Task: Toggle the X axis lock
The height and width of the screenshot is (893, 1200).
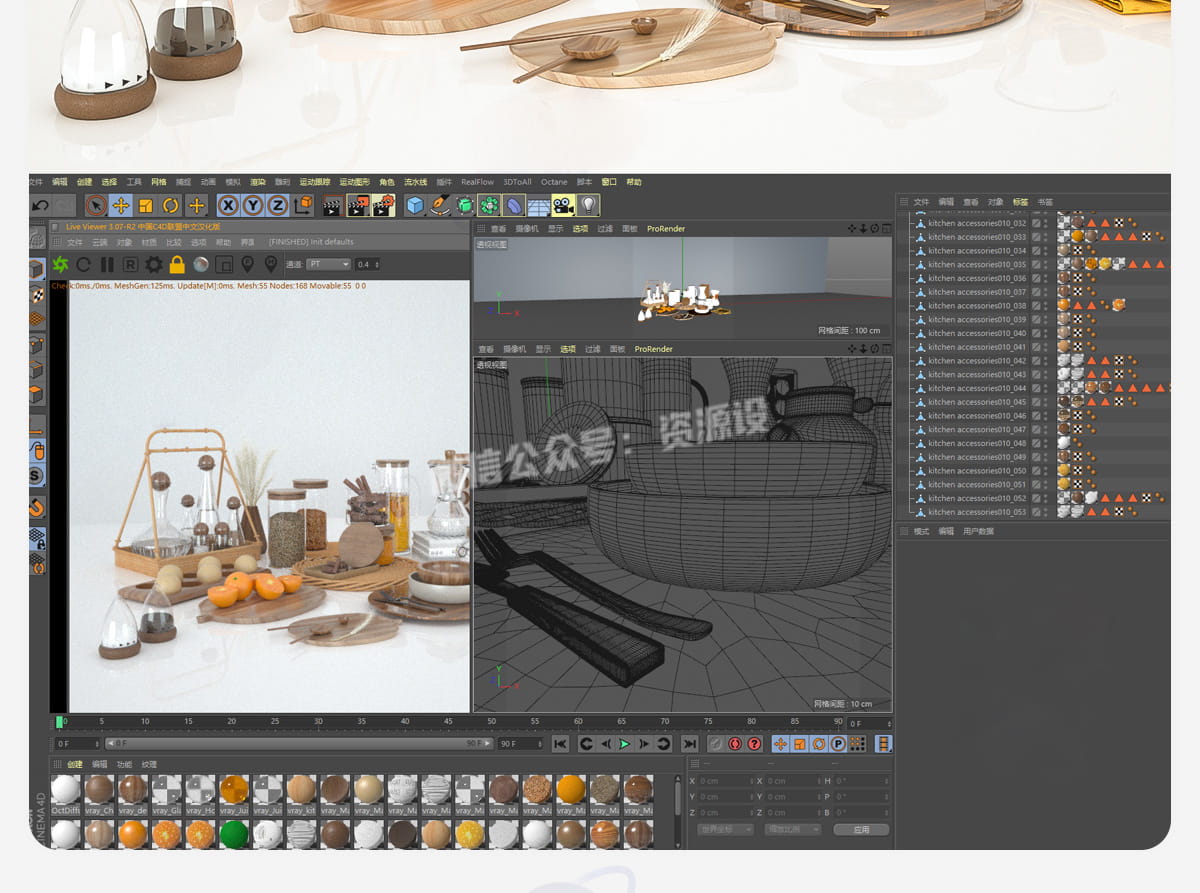Action: point(228,205)
